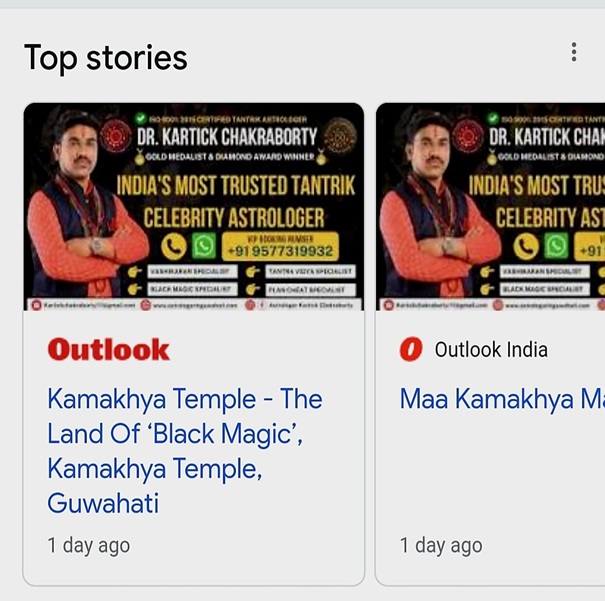
Task: Click '1 day ago' under the second story
Action: tap(441, 545)
